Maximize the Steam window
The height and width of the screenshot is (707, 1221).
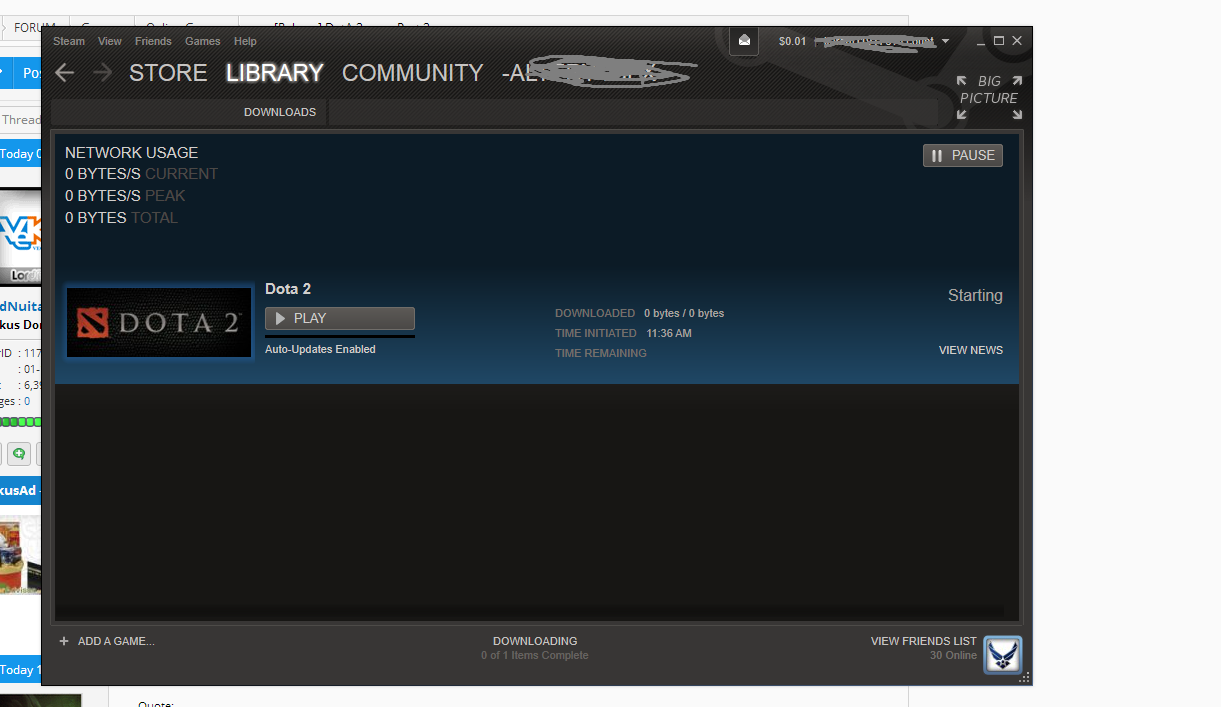[x=999, y=41]
